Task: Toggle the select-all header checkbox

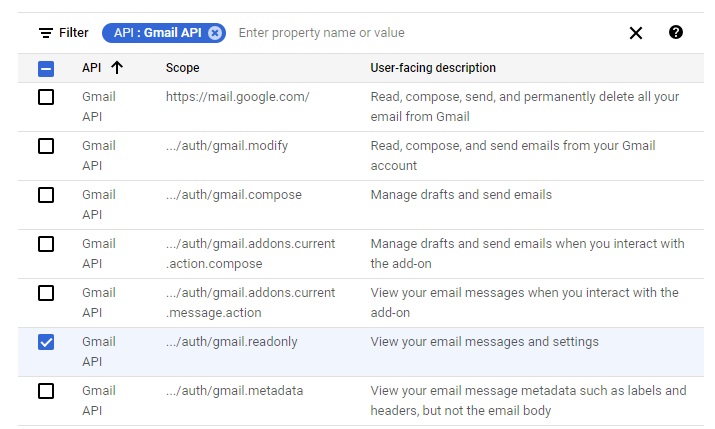Action: click(46, 69)
